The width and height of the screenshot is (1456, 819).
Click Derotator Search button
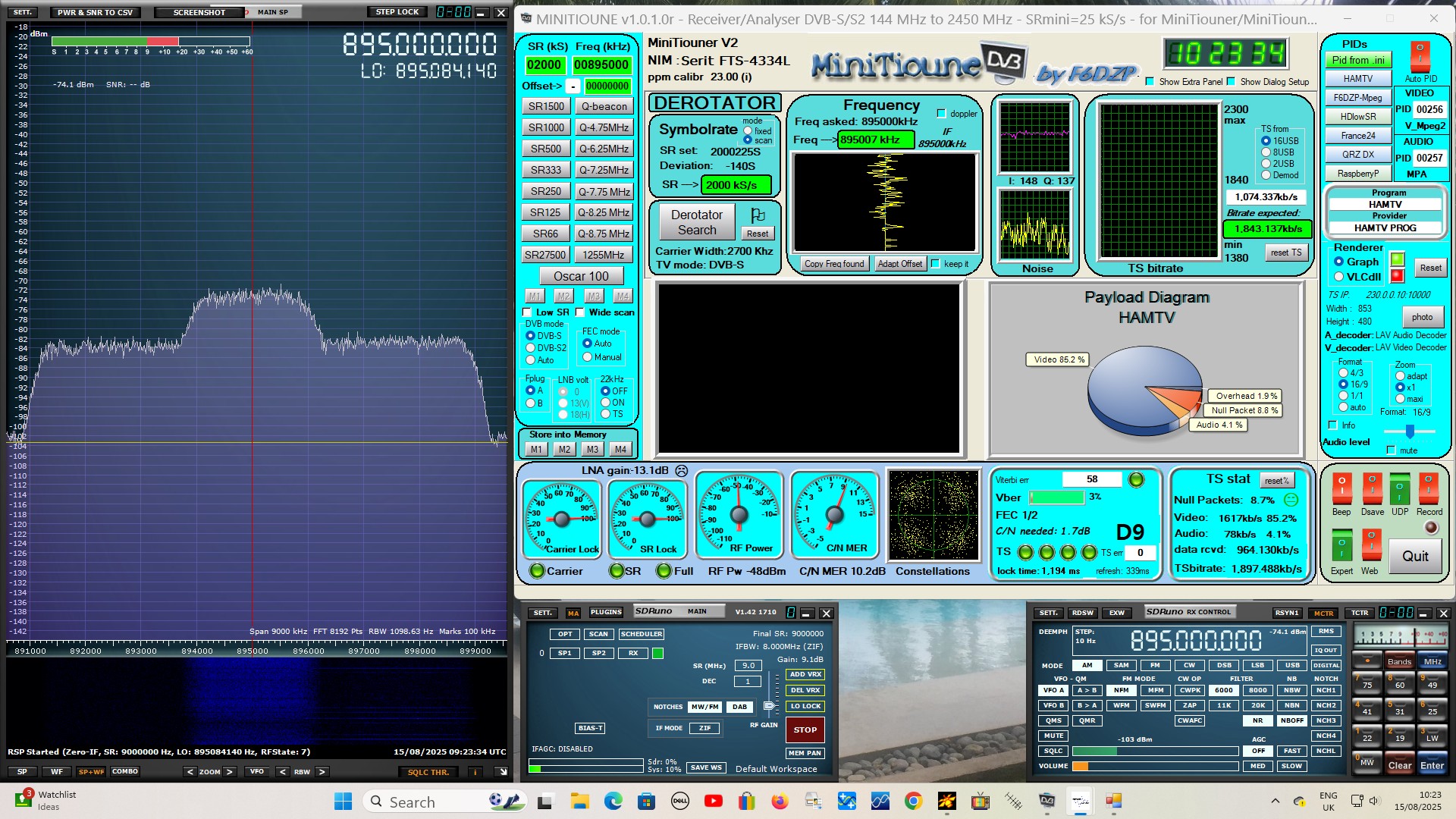[x=696, y=222]
